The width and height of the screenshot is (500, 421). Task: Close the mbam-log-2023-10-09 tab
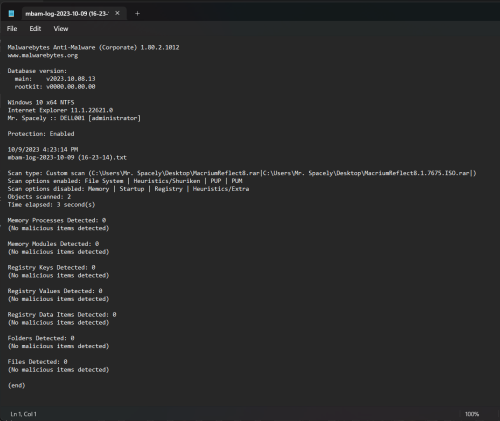(x=117, y=13)
